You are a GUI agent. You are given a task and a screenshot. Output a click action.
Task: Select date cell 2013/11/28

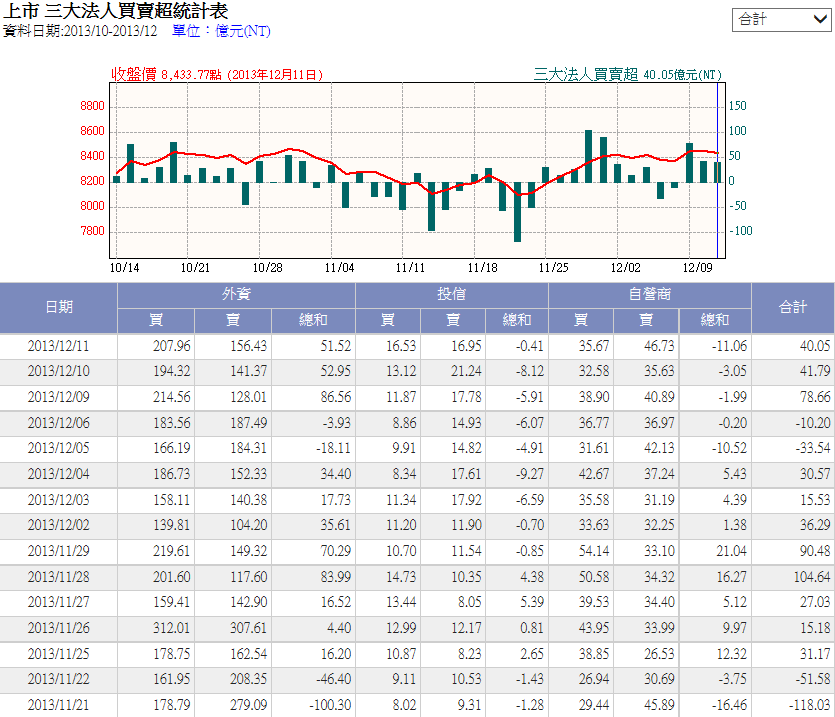(59, 577)
